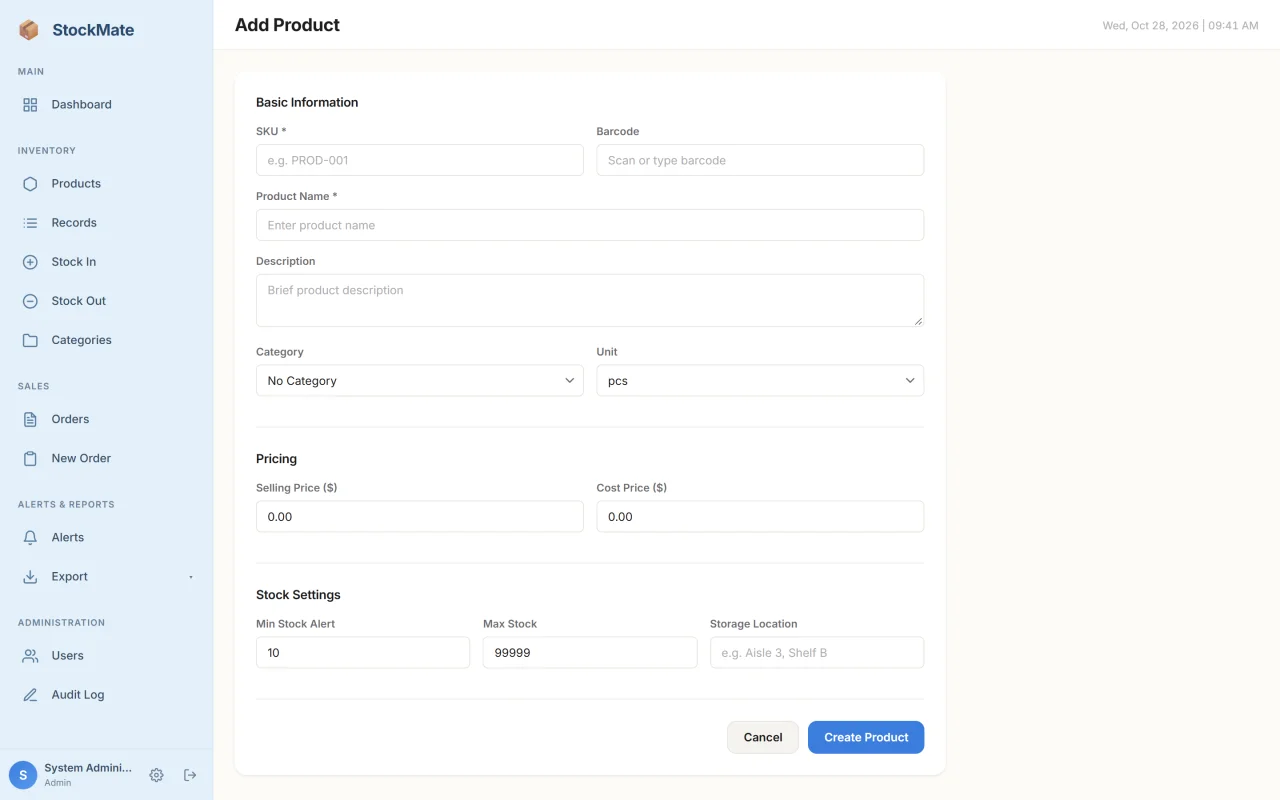The height and width of the screenshot is (800, 1280).
Task: Click the Audit Log pencil icon
Action: [30, 695]
